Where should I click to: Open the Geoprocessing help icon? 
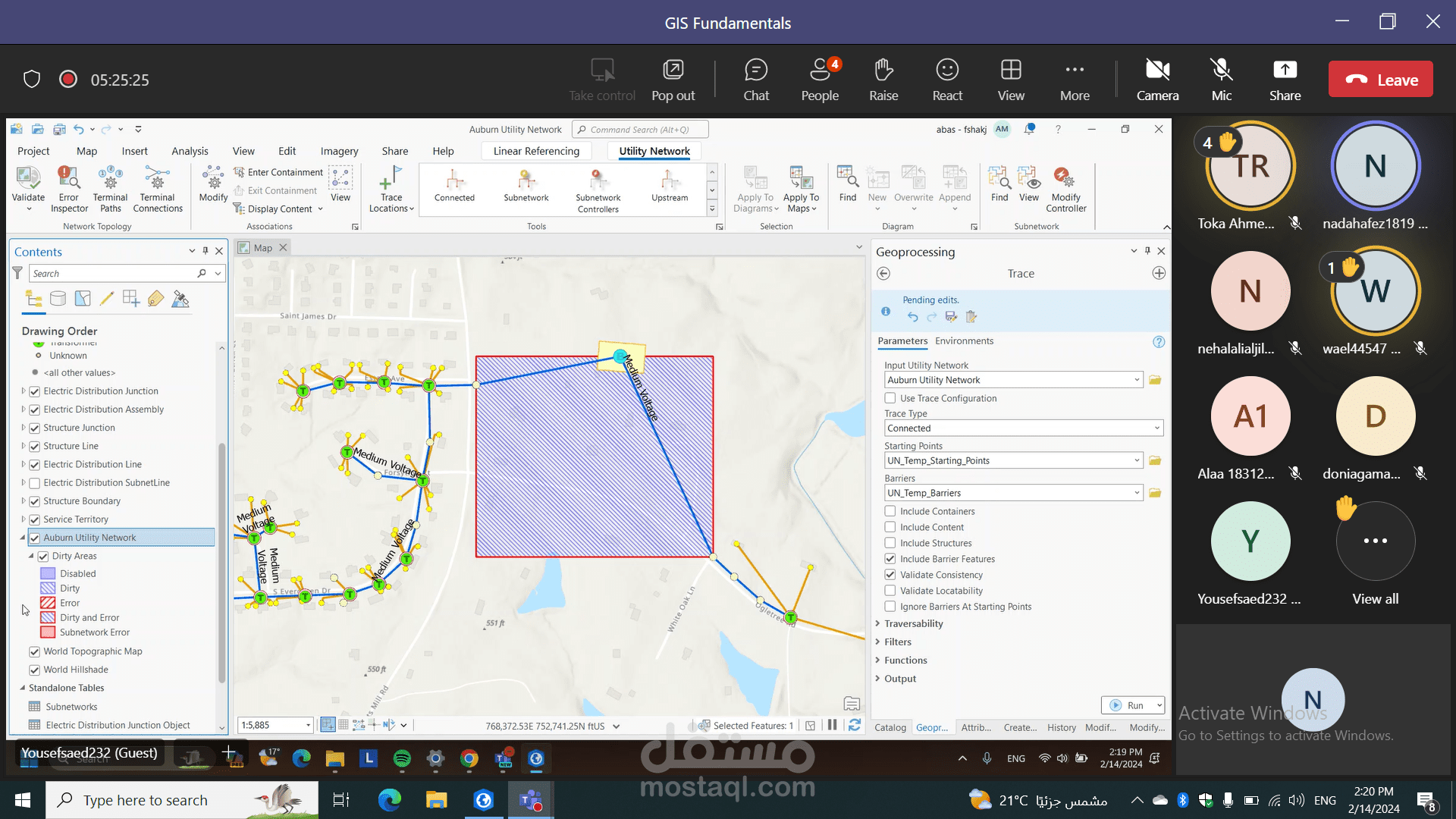1159,342
